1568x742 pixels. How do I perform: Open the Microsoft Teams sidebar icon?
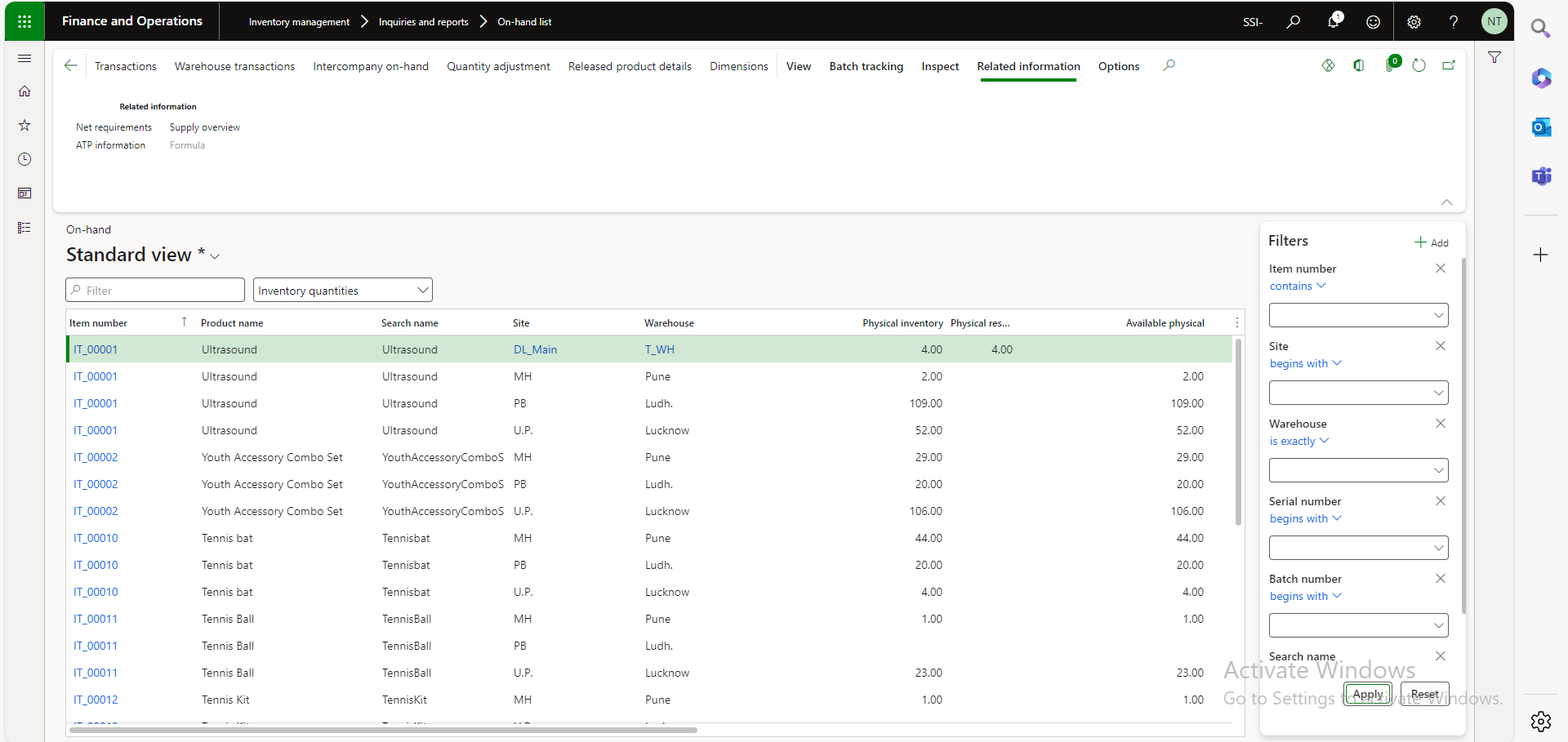(1540, 176)
